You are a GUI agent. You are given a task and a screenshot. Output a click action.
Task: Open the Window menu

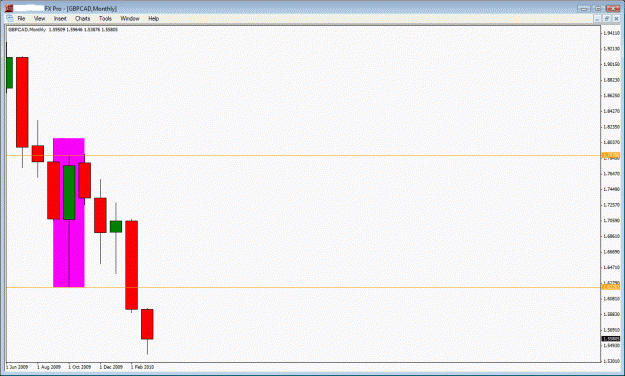tap(130, 19)
